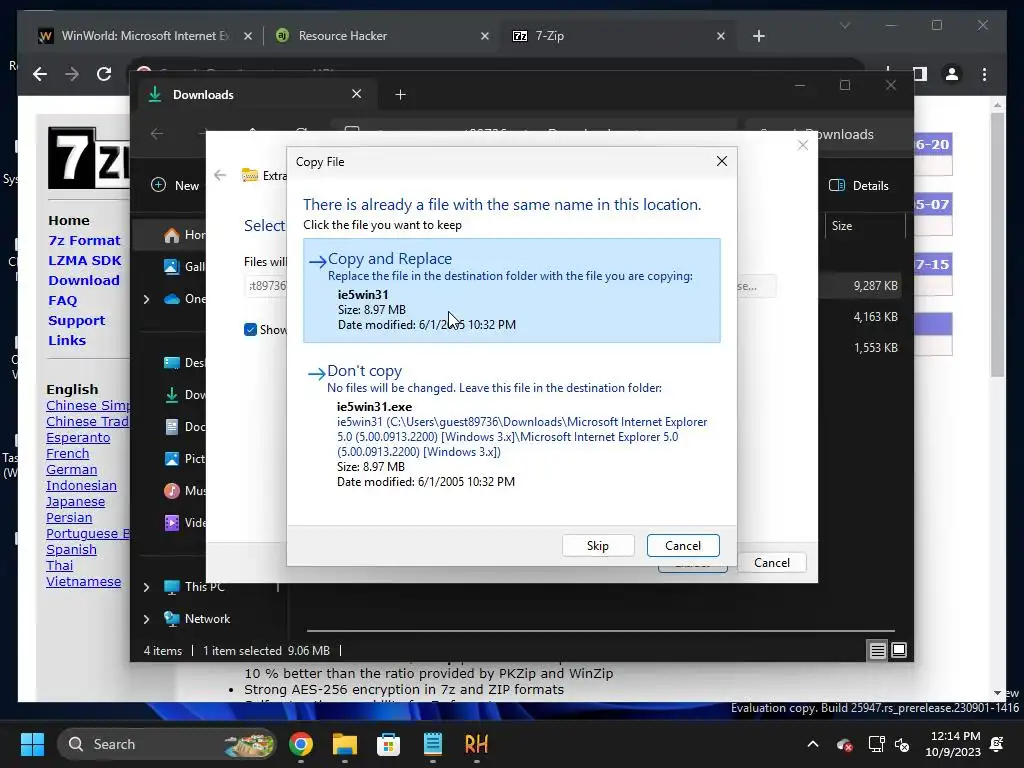Close Downloads tab in File Explorer

pyautogui.click(x=357, y=94)
